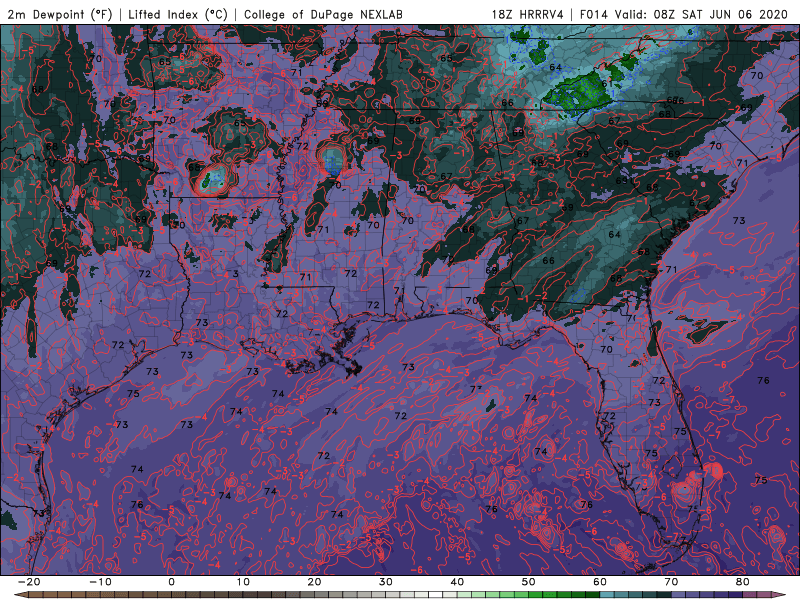The width and height of the screenshot is (800, 600).
Task: Pick the brown swatch at color bar start
Action: point(36,595)
